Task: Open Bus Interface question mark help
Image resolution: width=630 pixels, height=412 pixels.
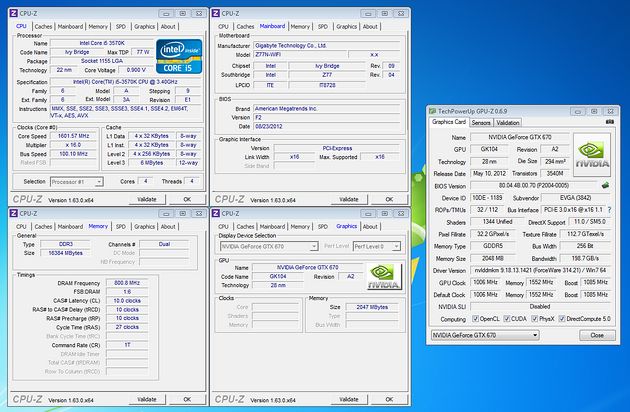Action: coord(610,210)
